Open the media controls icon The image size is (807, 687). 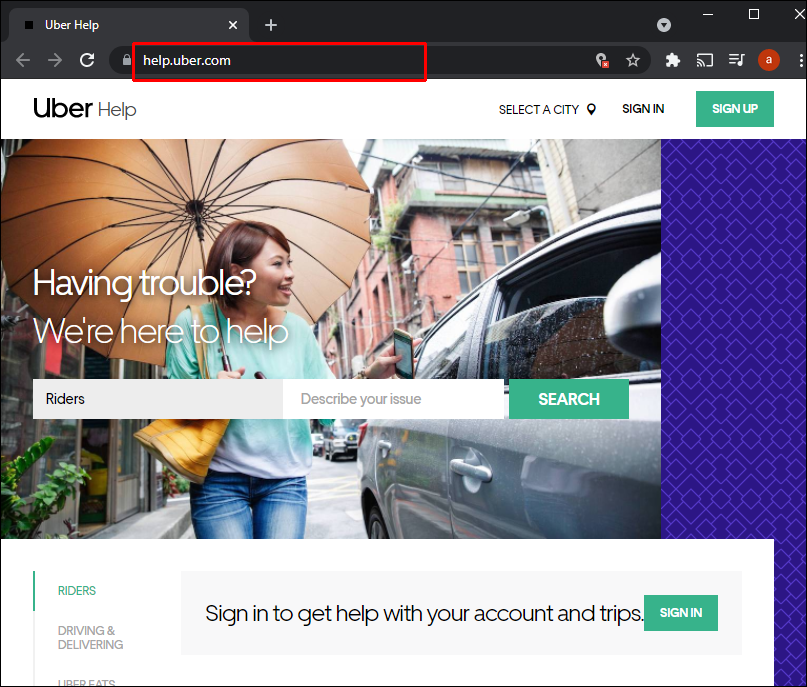[x=736, y=60]
